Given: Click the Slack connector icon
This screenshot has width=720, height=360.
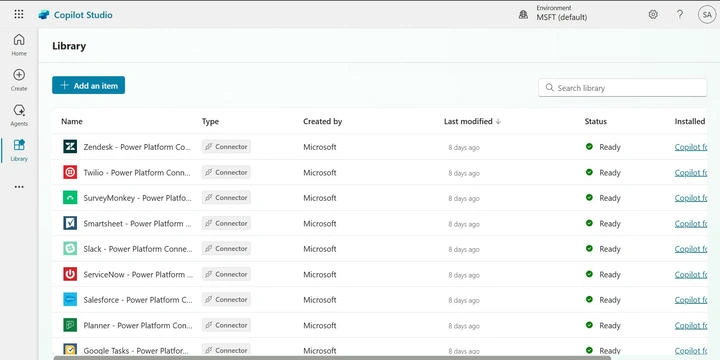Looking at the screenshot, I should (x=70, y=248).
